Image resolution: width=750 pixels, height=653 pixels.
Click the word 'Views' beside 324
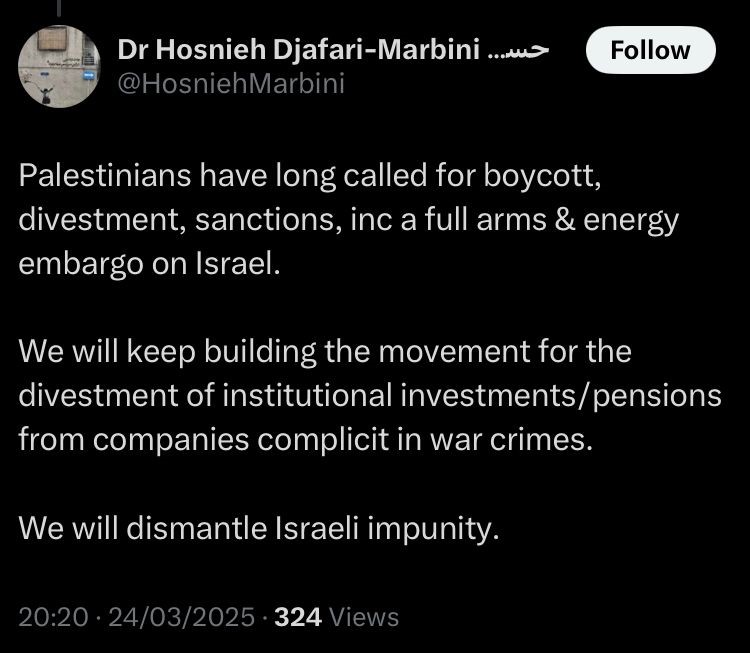(366, 617)
